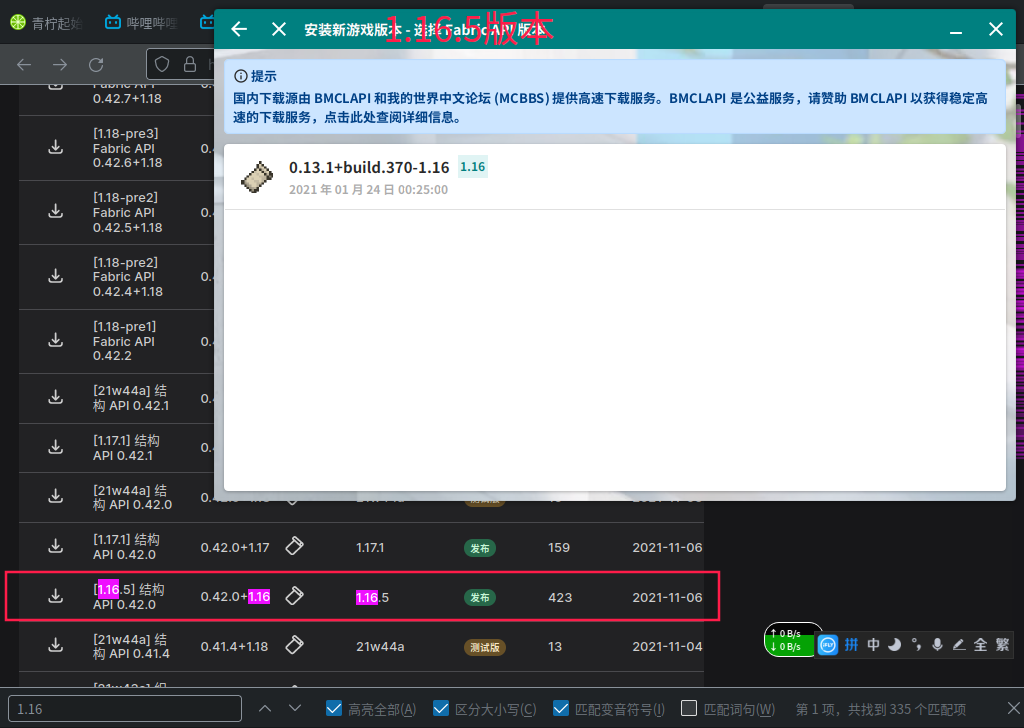Click tag icon in 0.42.0+1.17 row

295,546
